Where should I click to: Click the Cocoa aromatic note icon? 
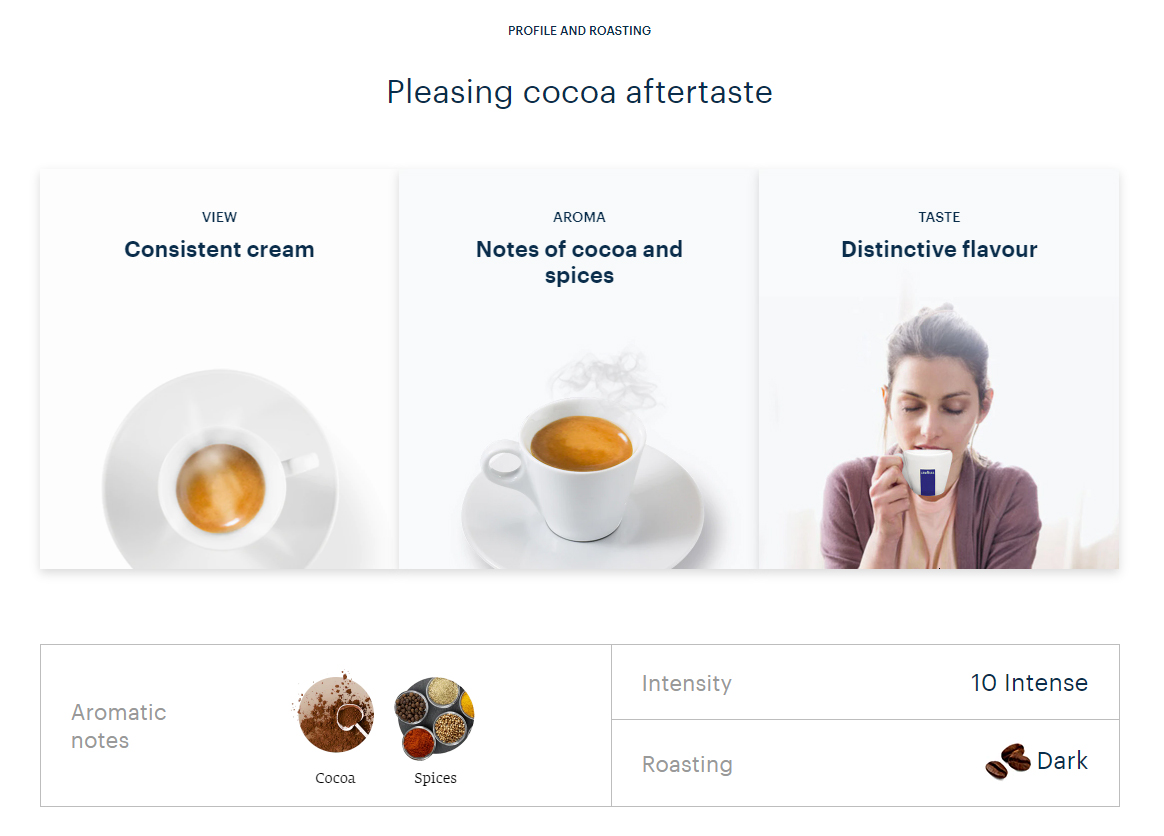335,714
